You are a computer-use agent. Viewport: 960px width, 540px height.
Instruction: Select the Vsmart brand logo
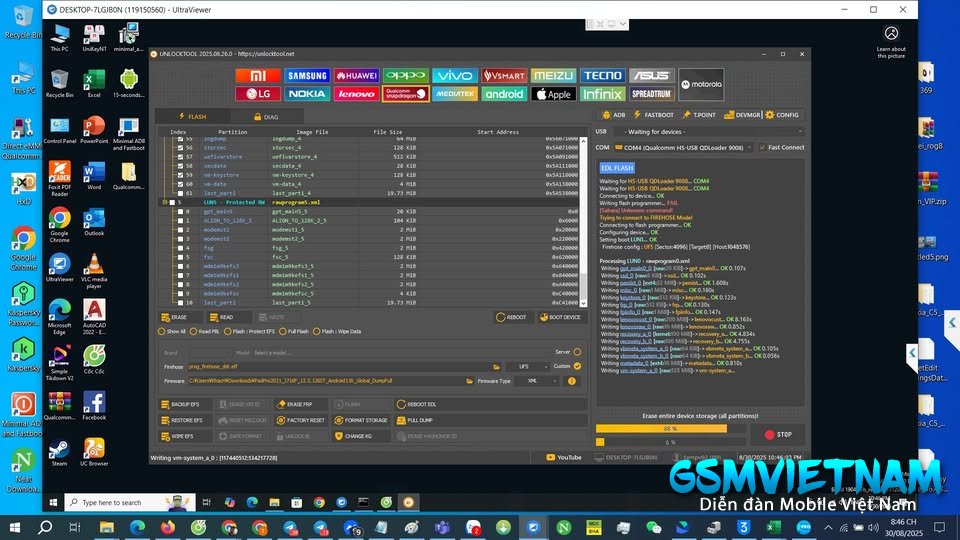(504, 76)
